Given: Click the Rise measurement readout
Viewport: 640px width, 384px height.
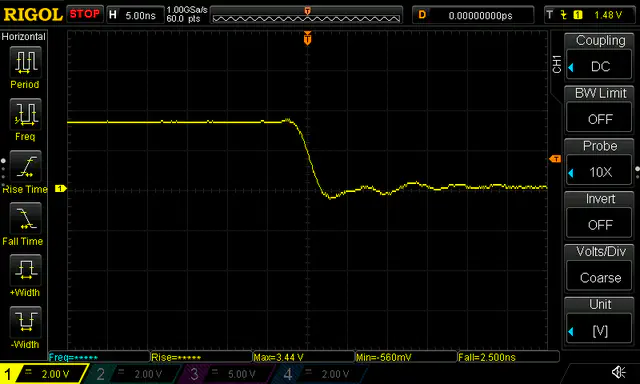Looking at the screenshot, I should (x=201, y=357).
